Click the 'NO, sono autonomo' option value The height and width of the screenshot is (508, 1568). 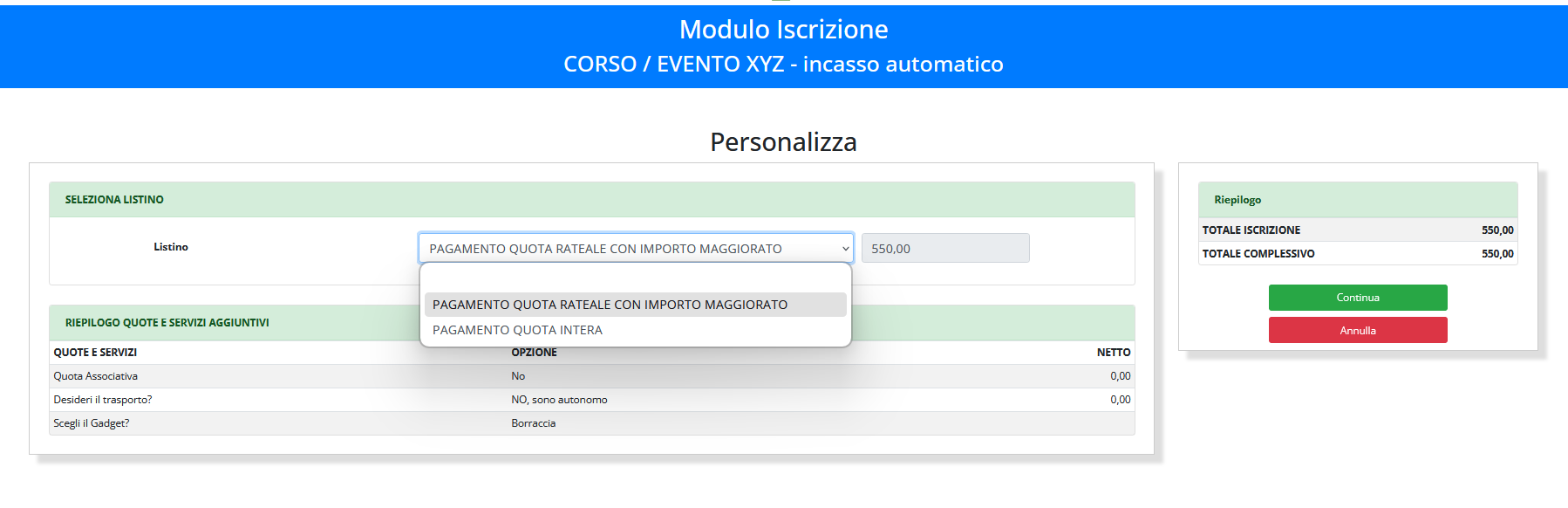point(559,400)
